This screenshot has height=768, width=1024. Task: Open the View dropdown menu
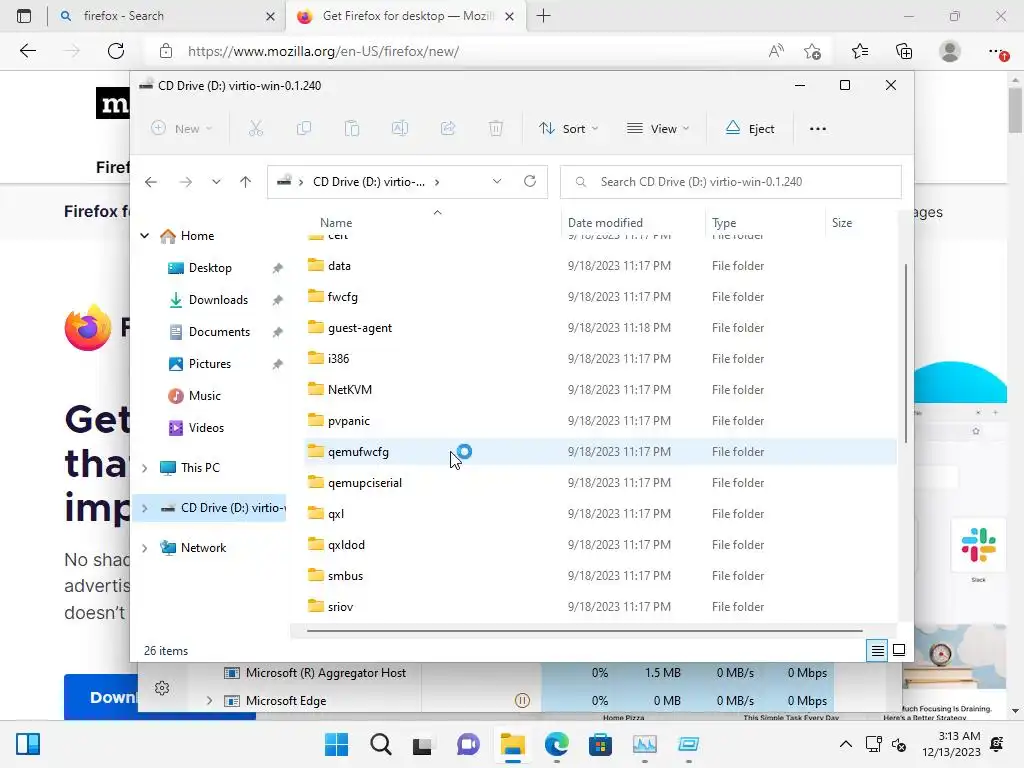658,129
